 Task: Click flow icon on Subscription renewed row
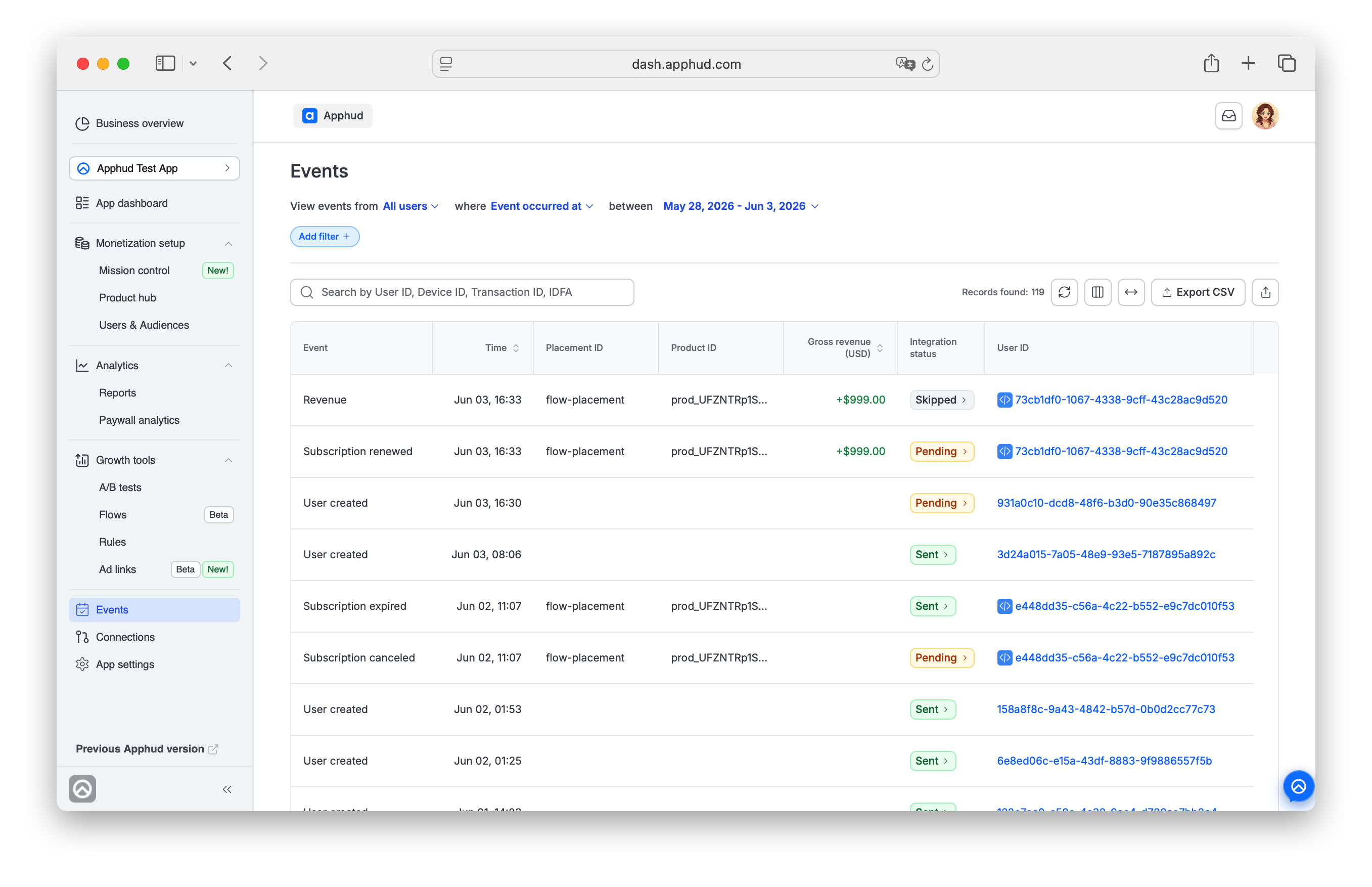1004,451
